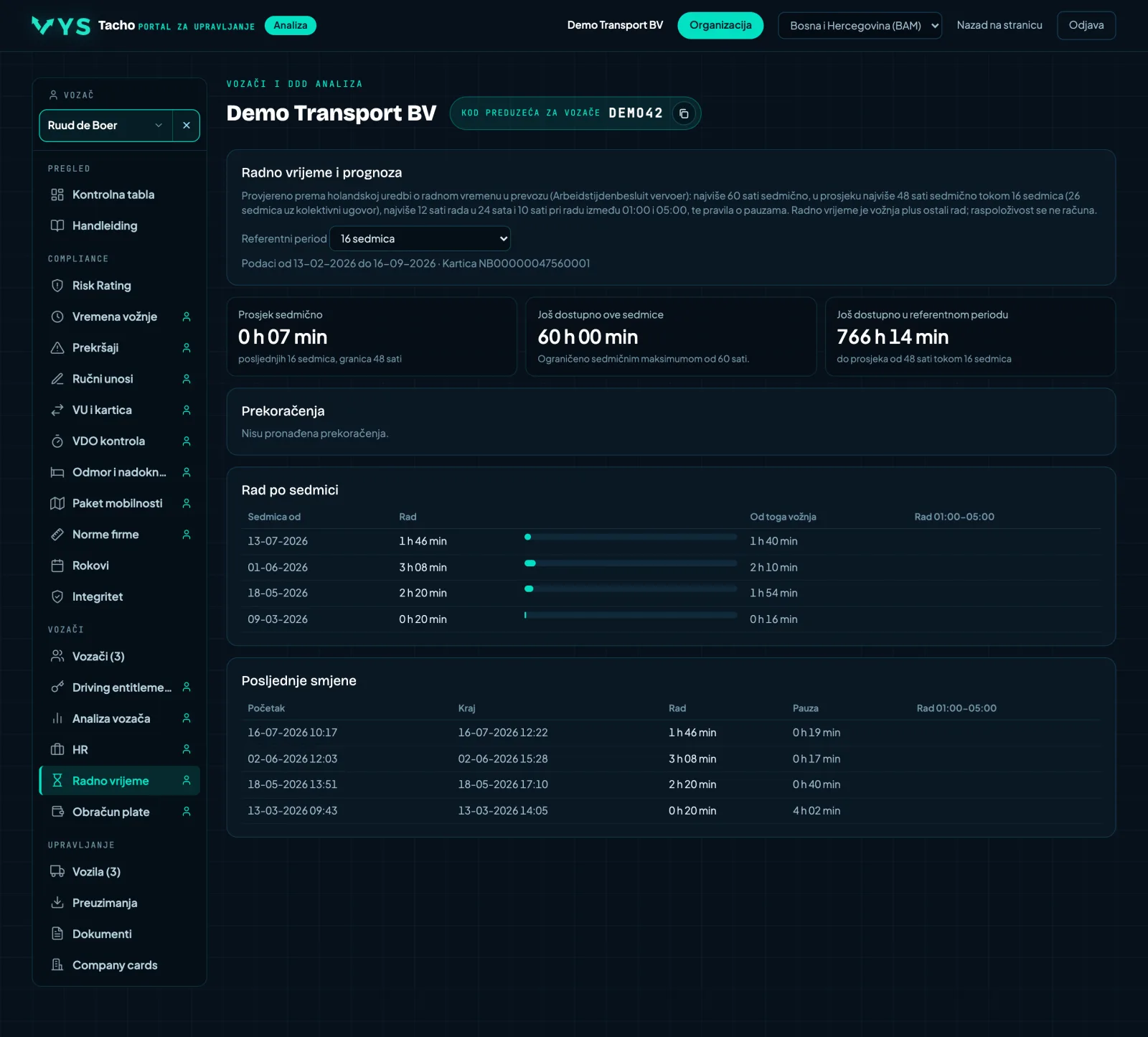Click the Odjava logout button
1148x1037 pixels.
1086,25
